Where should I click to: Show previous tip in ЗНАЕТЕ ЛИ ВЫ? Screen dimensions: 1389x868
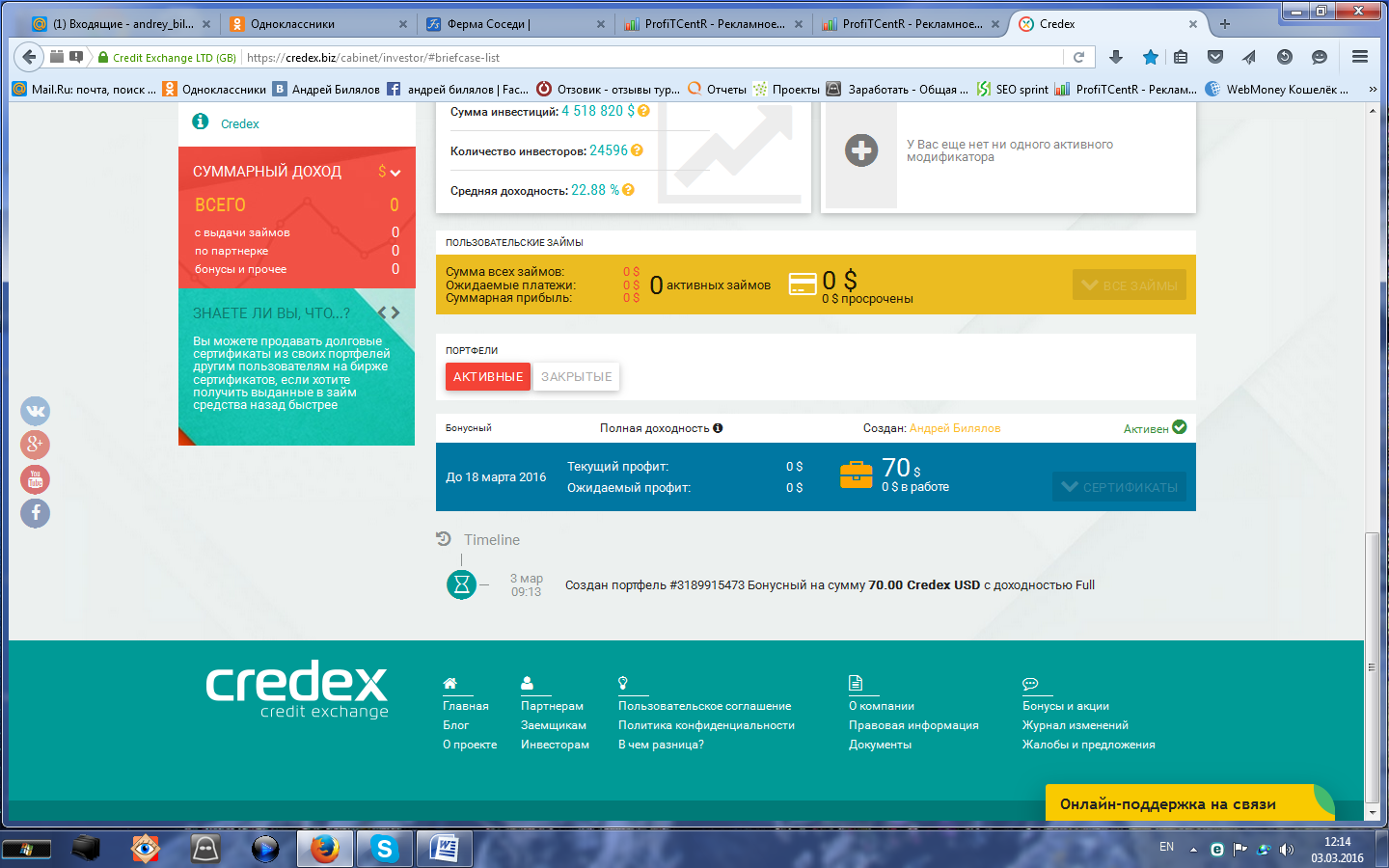[383, 312]
